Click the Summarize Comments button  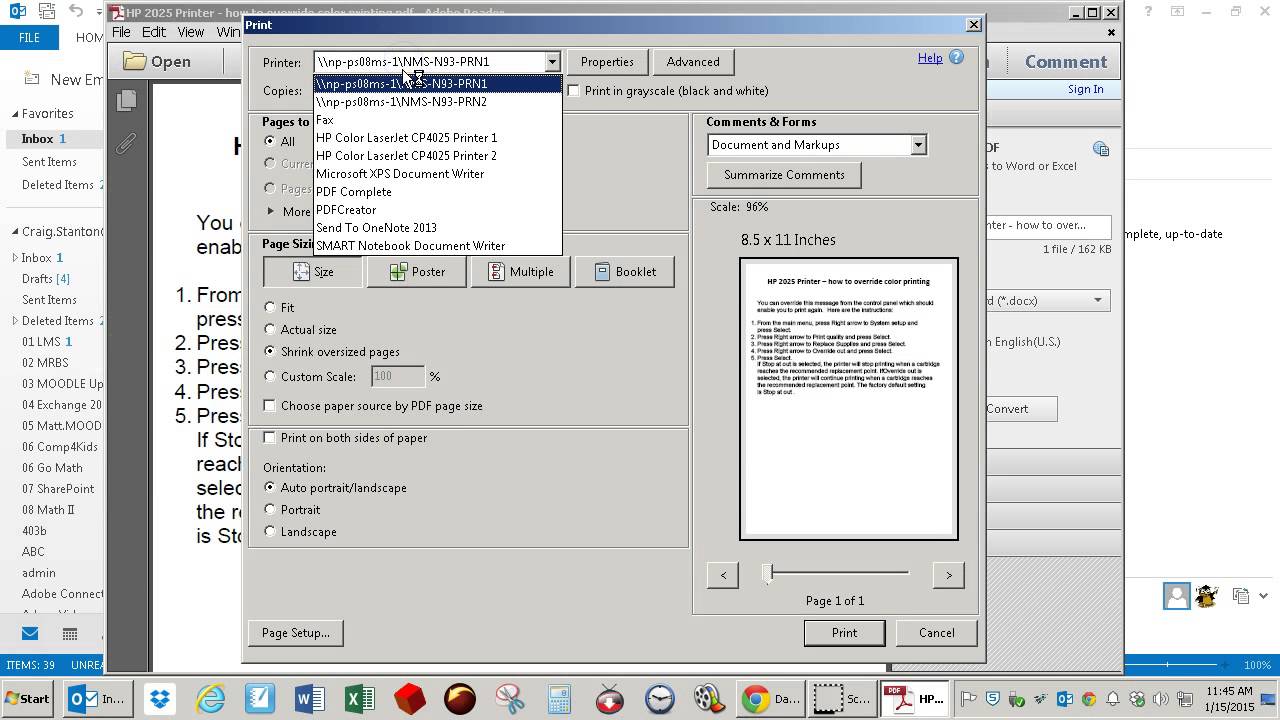tap(784, 174)
